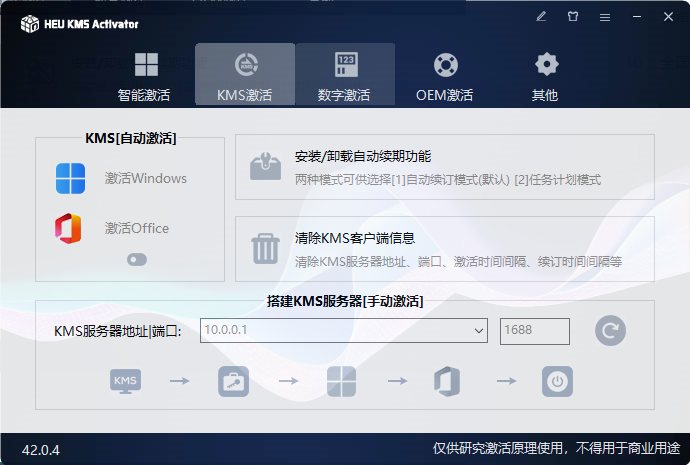The width and height of the screenshot is (690, 465).
Task: Minimize the HEU KMS Activator window
Action: 637,17
